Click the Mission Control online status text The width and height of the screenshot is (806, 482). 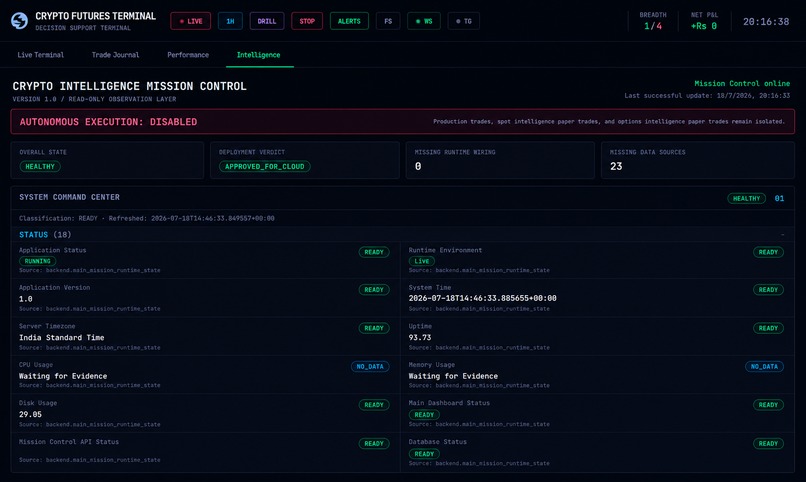pyautogui.click(x=742, y=83)
